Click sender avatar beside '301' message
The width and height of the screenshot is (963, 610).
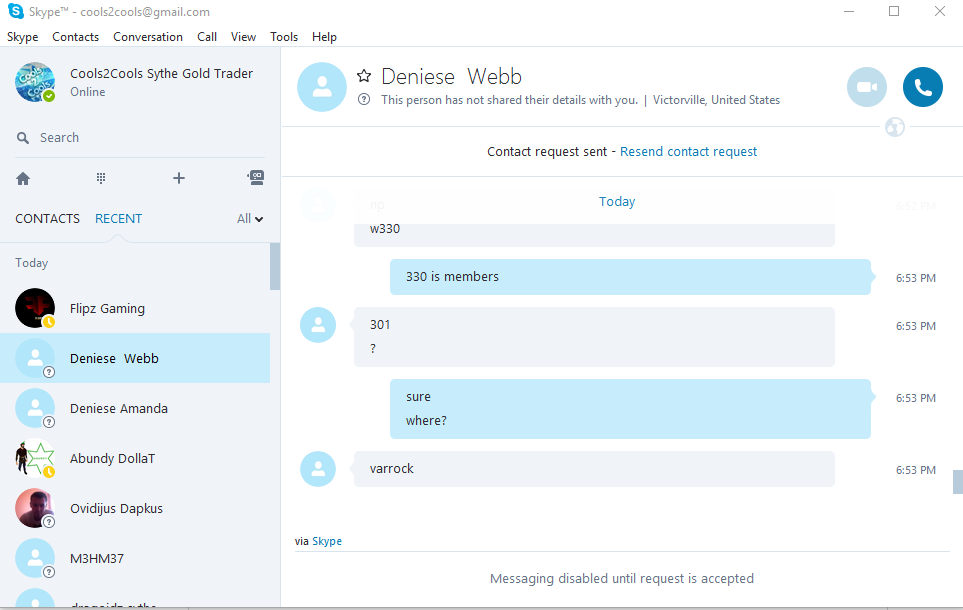pyautogui.click(x=318, y=325)
